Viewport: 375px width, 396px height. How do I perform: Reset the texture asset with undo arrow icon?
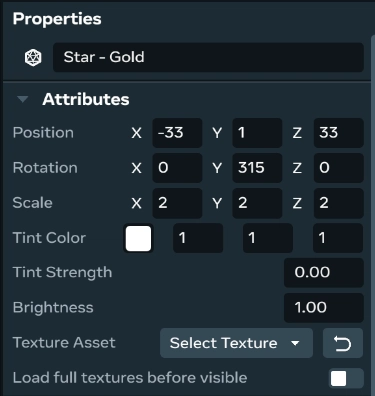click(x=343, y=343)
